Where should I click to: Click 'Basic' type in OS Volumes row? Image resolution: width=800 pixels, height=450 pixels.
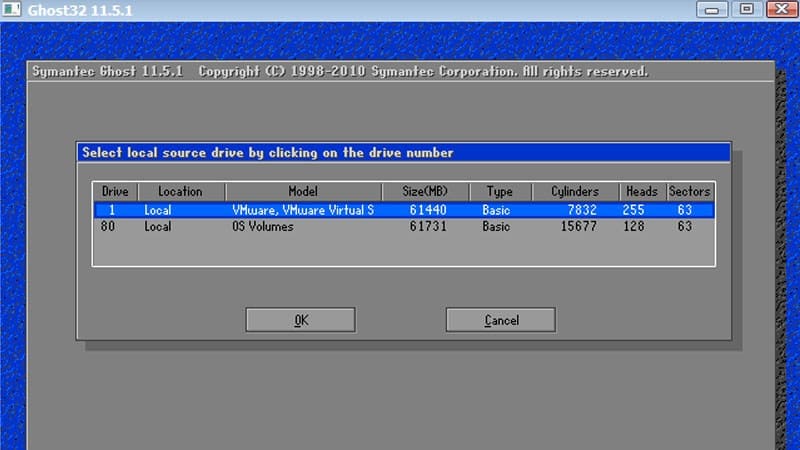pyautogui.click(x=496, y=227)
